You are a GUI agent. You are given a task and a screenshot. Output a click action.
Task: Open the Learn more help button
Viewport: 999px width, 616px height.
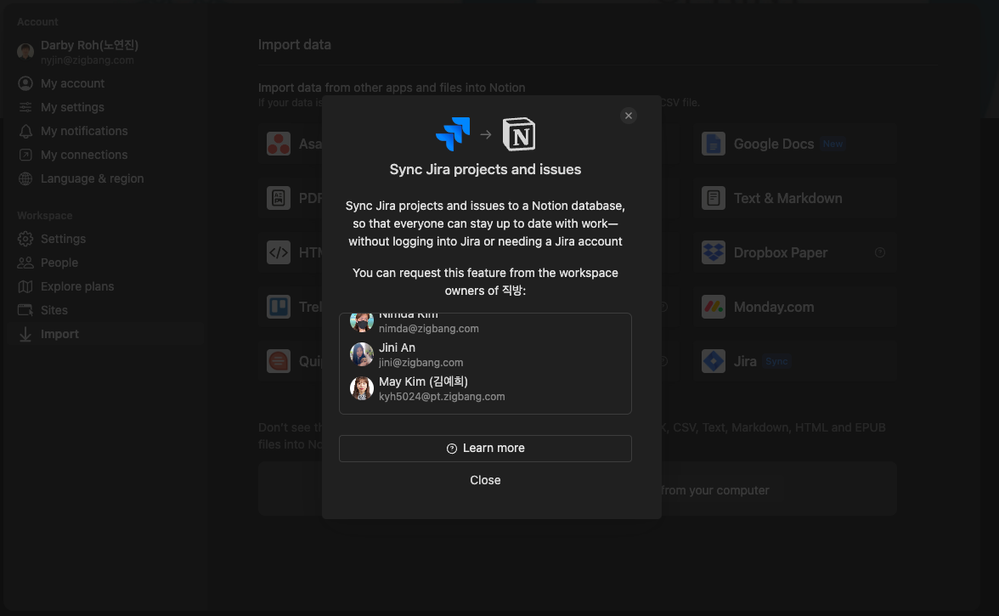click(x=485, y=448)
